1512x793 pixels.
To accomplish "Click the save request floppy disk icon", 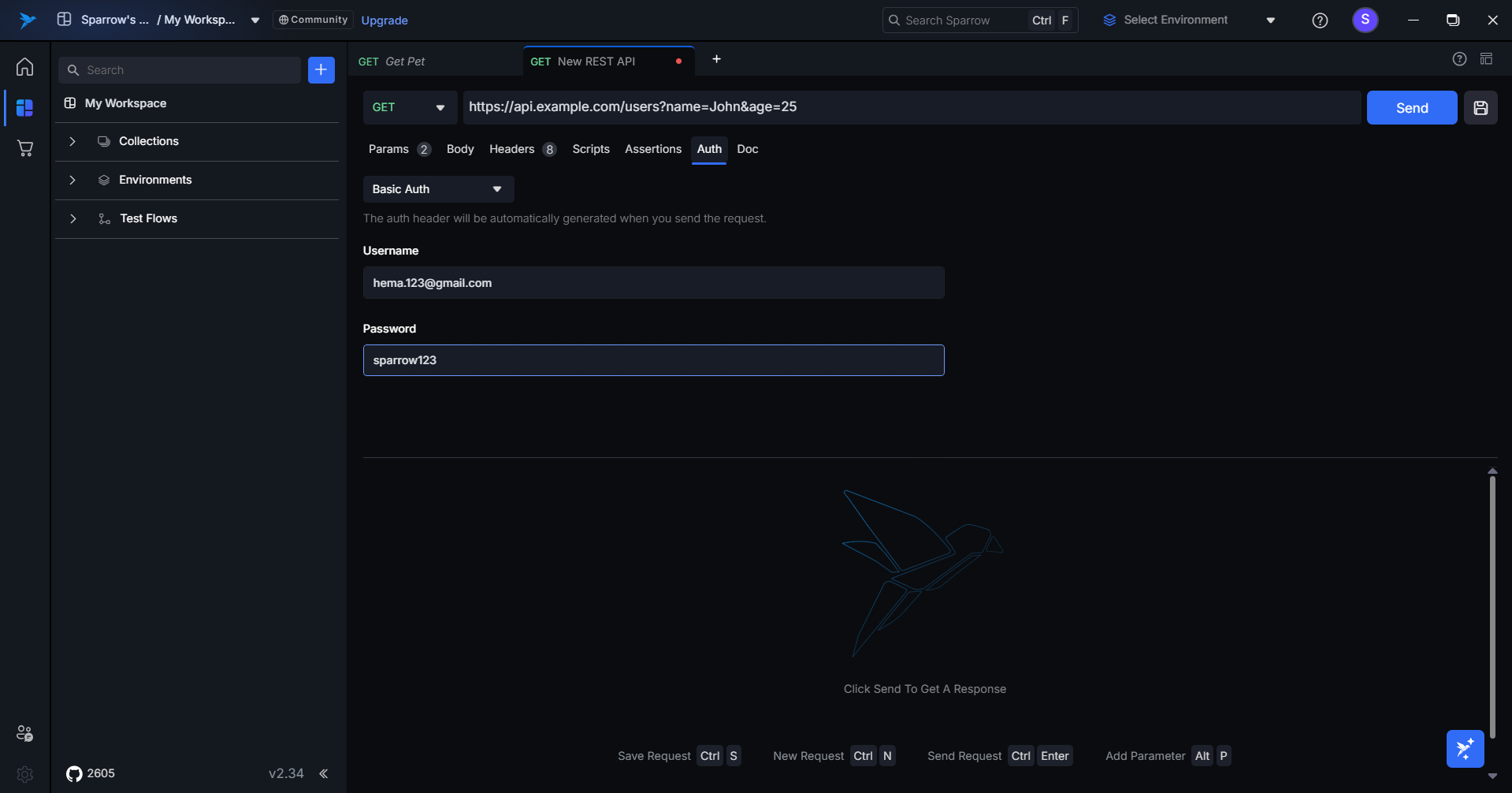I will click(1480, 108).
